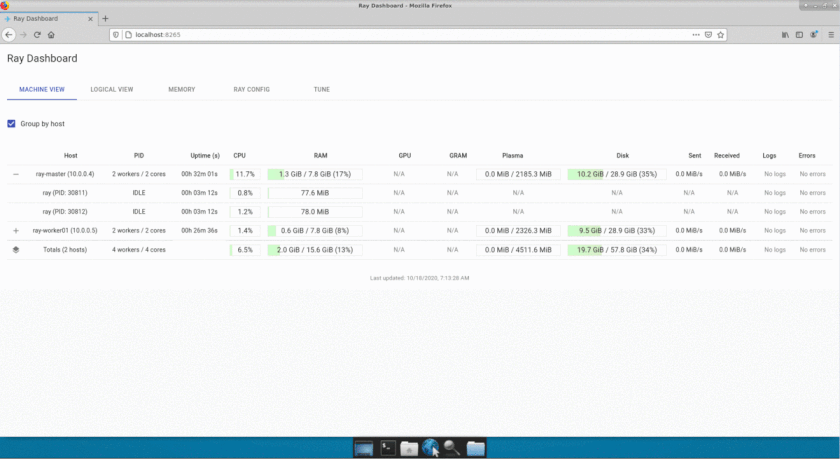Screen dimensions: 840x459
Task: Switch to the Tune tab
Action: coord(321,89)
